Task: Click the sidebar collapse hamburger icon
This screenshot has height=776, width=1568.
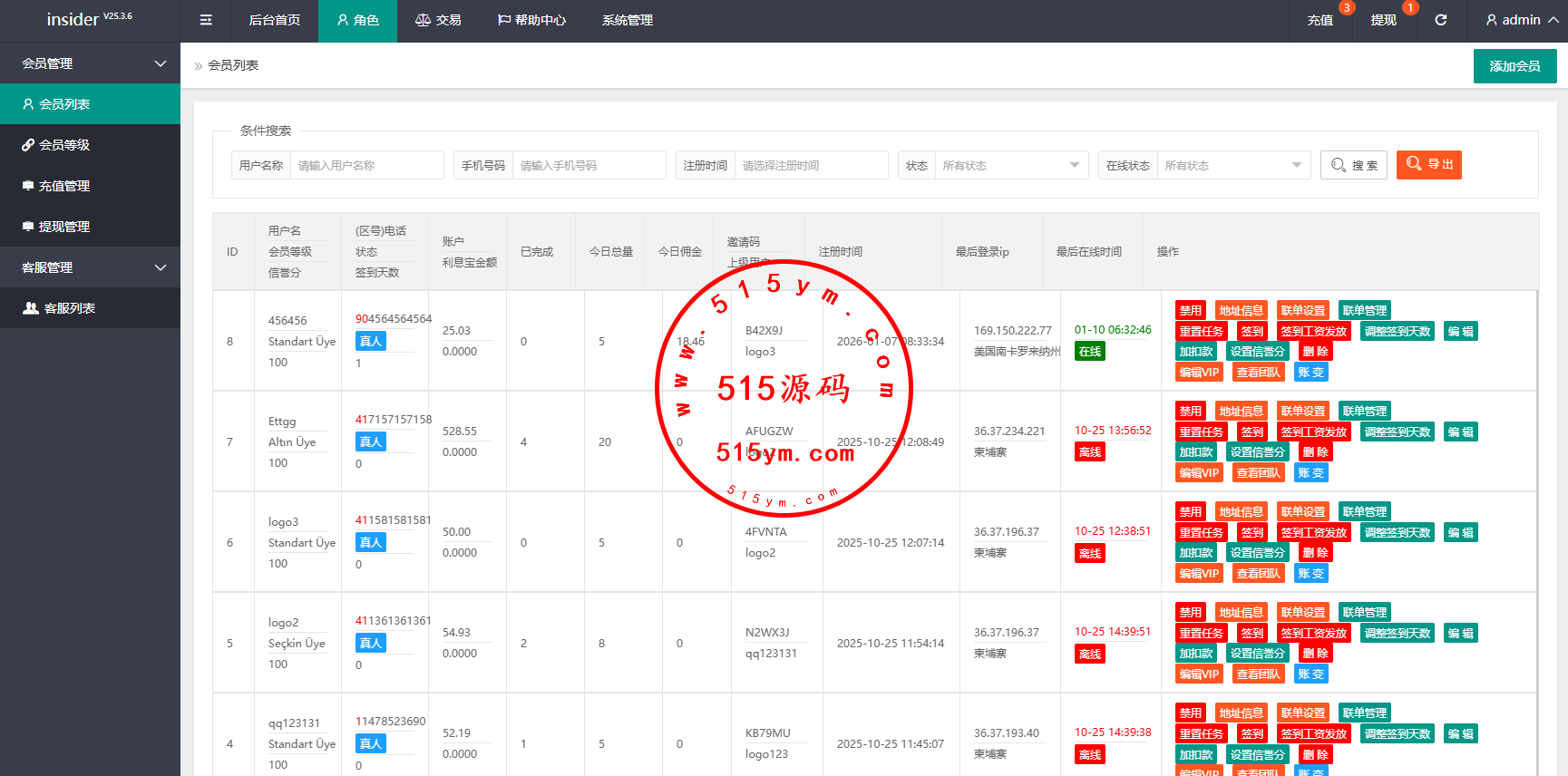Action: click(x=206, y=20)
